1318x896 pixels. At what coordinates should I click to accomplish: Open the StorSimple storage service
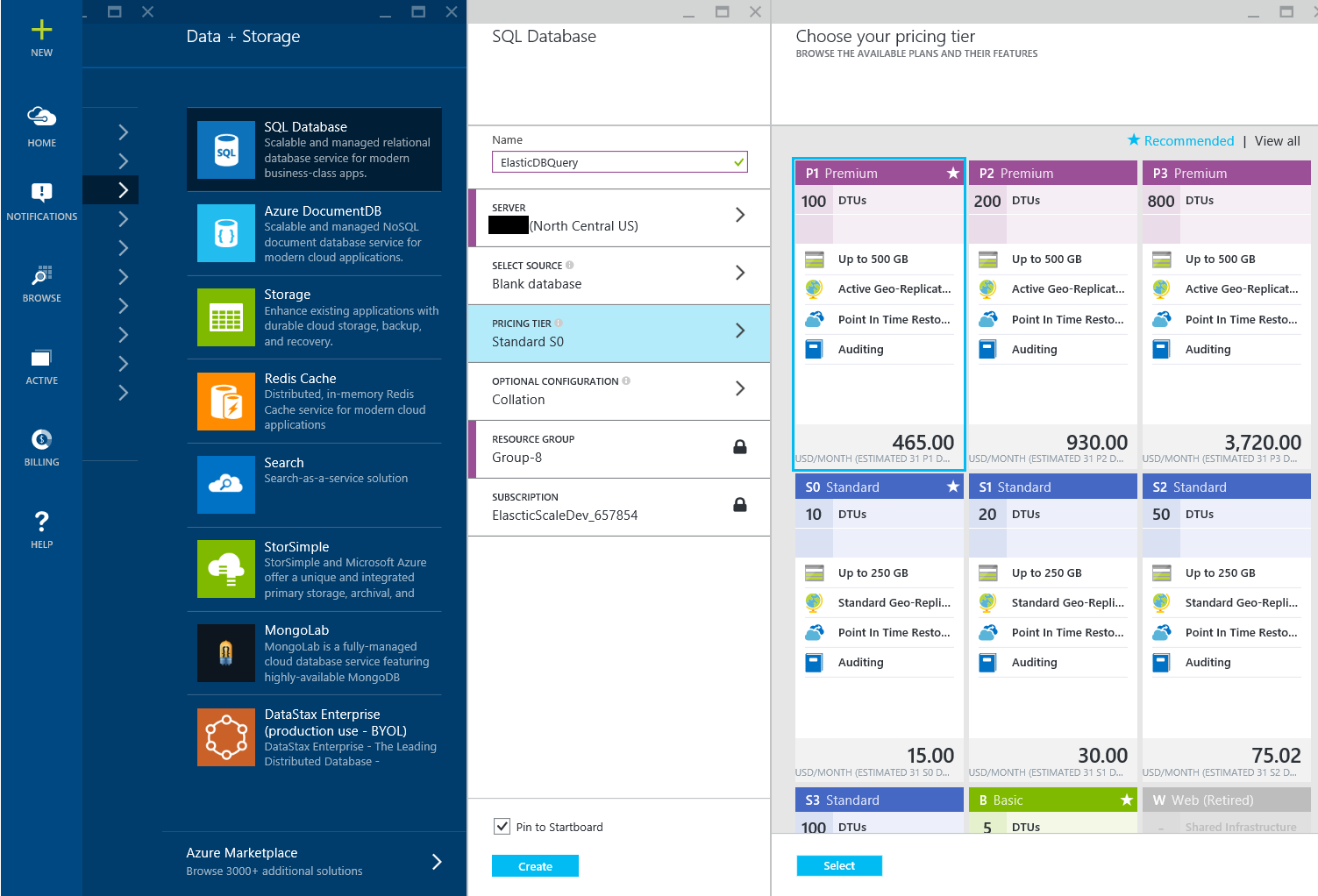point(226,569)
